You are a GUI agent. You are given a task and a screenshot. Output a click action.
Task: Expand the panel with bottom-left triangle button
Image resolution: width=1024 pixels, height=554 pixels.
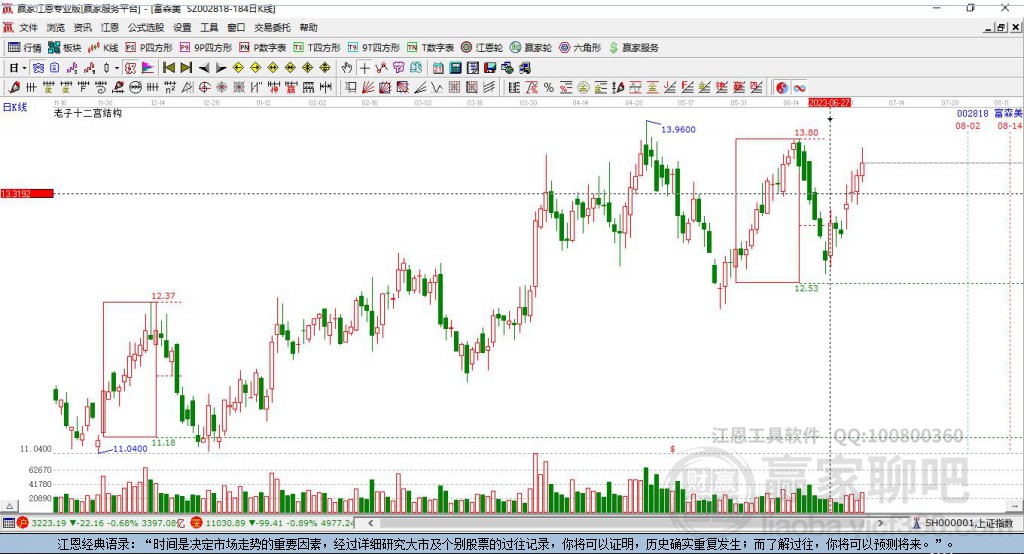click(x=9, y=506)
